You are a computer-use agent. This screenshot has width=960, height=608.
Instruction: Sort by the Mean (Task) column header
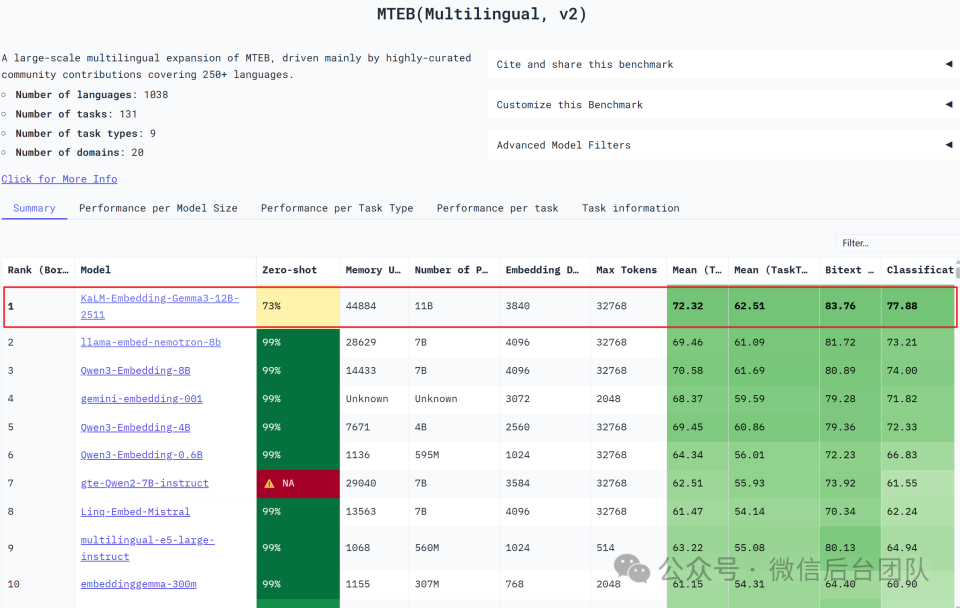[x=697, y=270]
